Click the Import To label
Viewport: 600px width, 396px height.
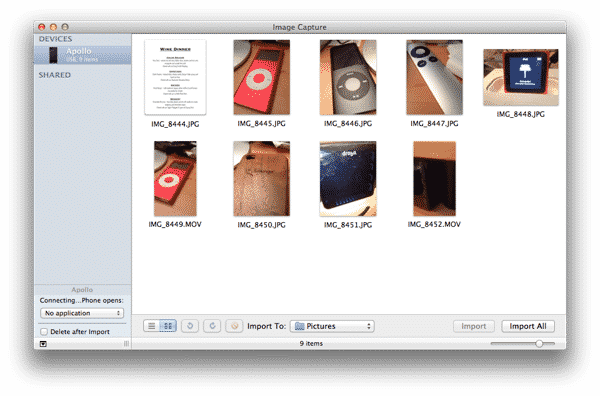coord(267,326)
